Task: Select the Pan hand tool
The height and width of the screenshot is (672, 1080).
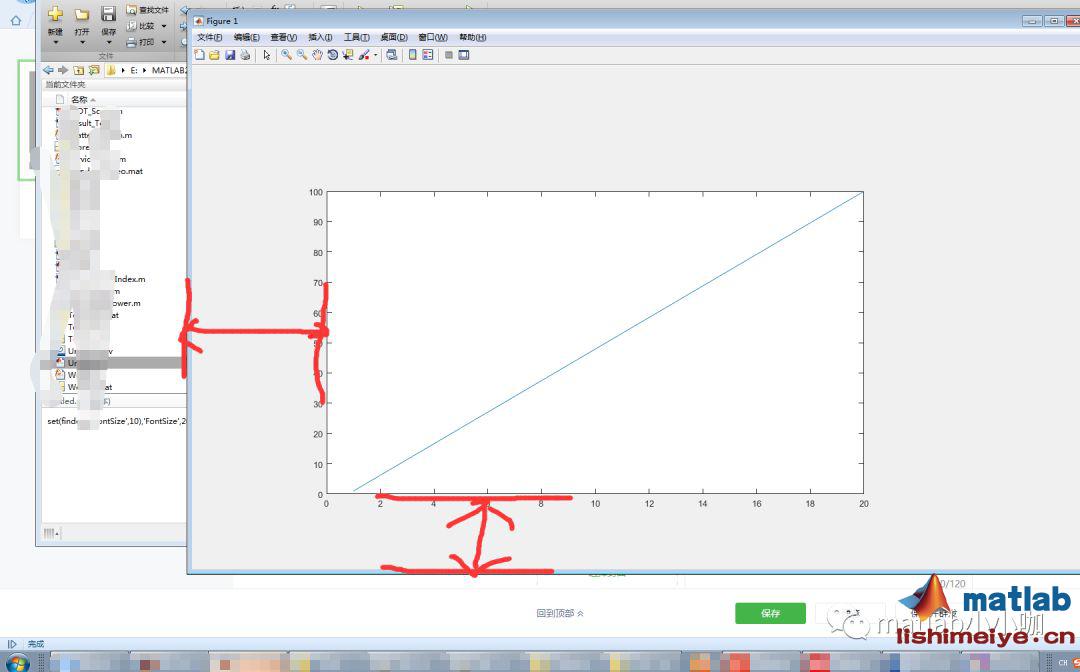Action: point(317,55)
